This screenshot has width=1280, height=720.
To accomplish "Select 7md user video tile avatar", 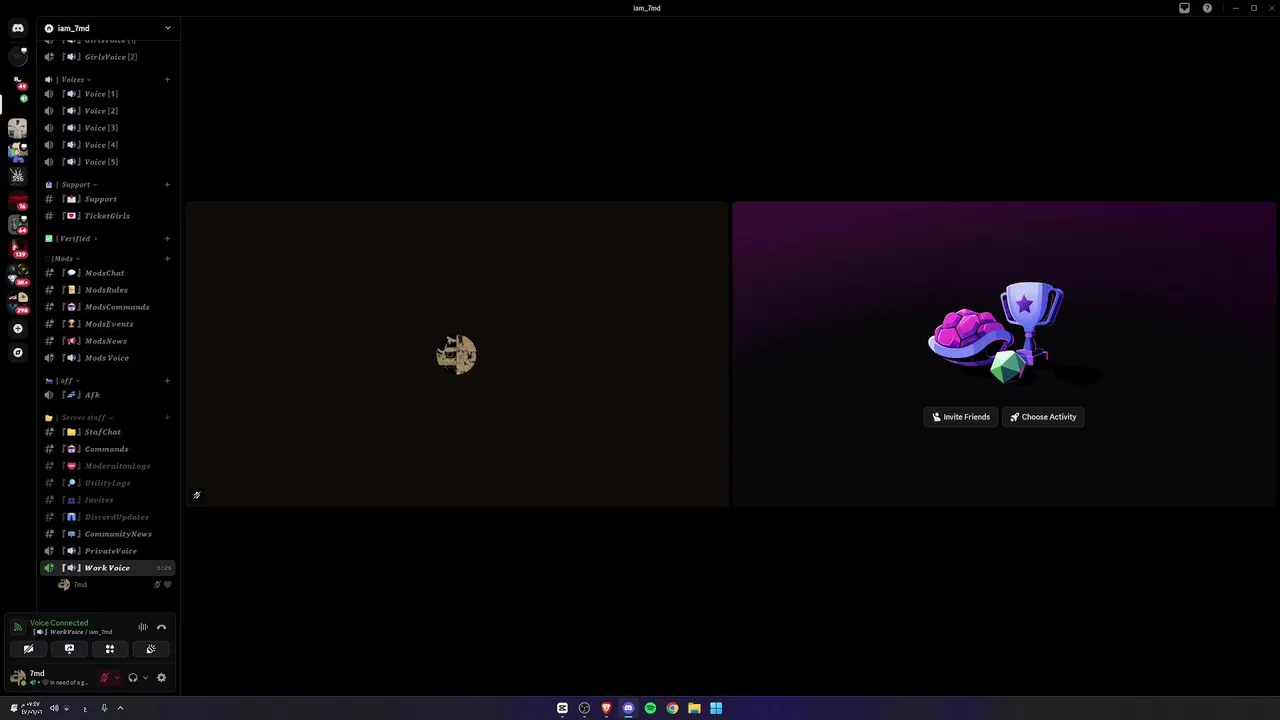I will 456,354.
